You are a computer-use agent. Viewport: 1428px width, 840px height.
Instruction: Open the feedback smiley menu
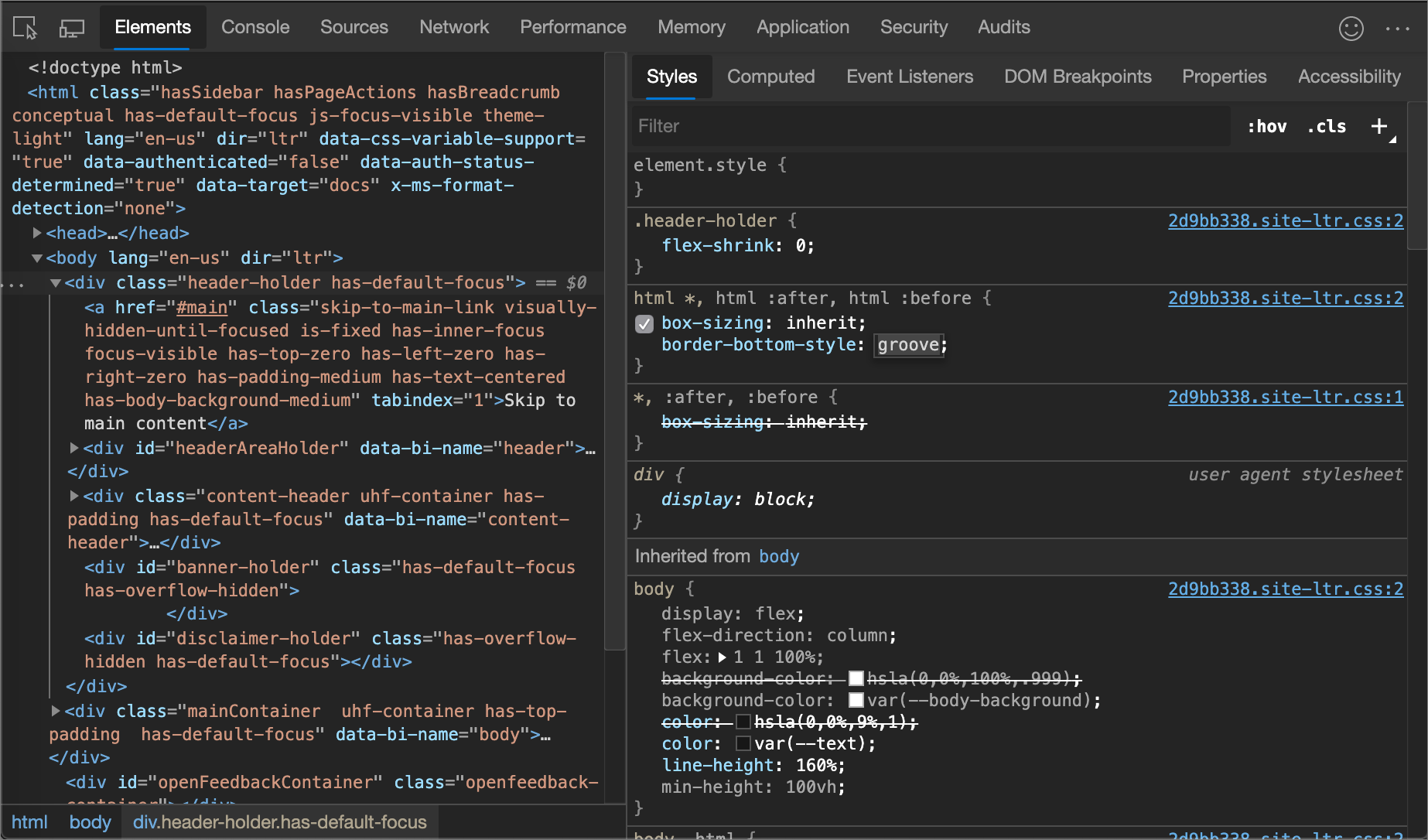1351,28
